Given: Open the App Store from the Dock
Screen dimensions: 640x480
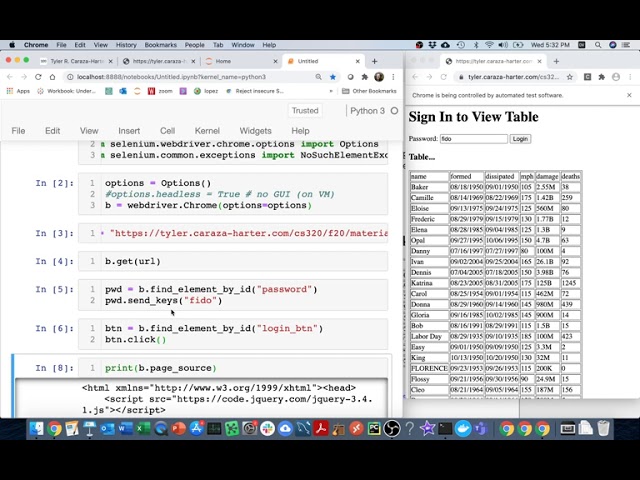Looking at the screenshot, I should click(x=196, y=429).
